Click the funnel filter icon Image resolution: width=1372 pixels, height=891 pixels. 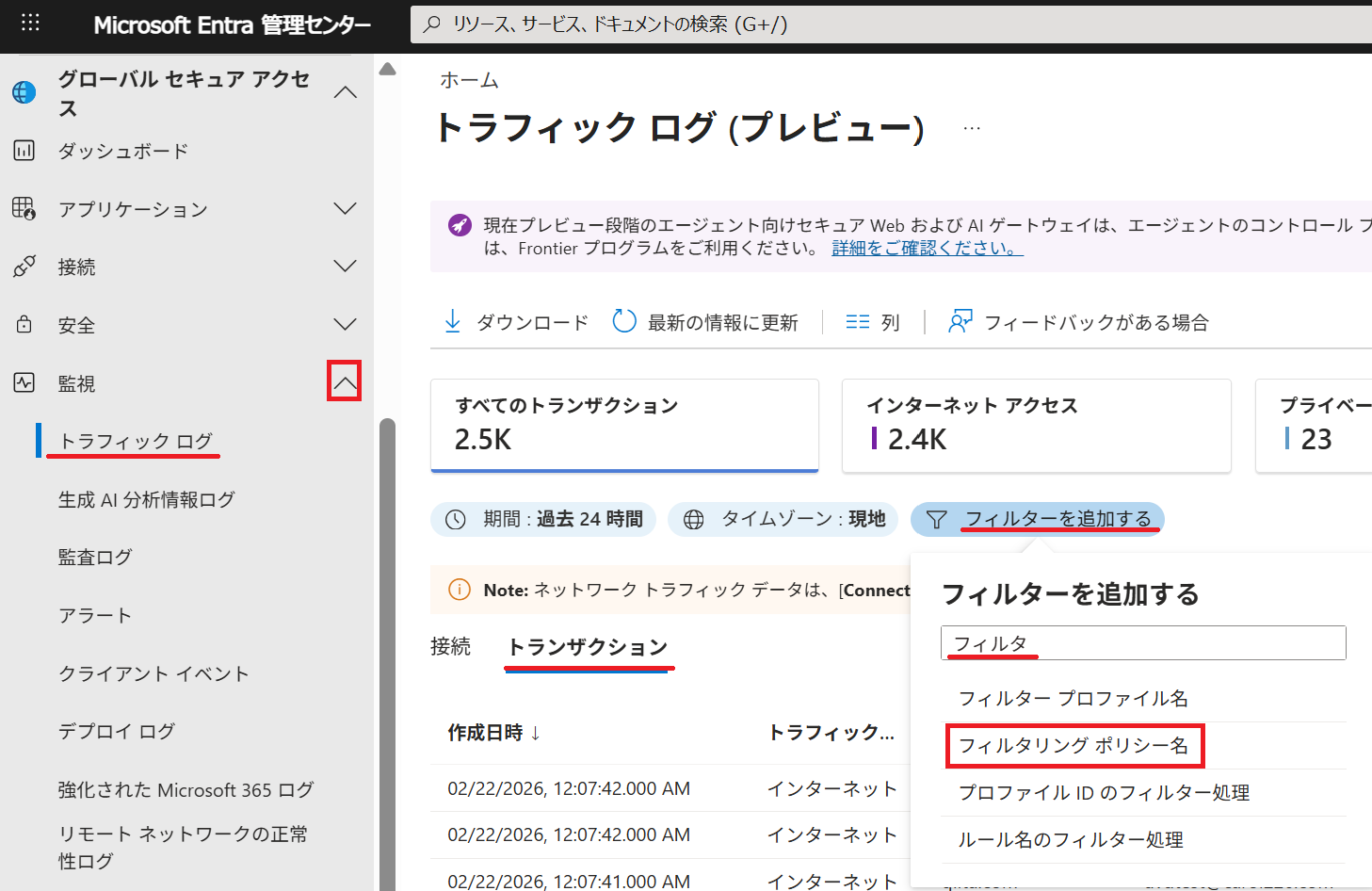pos(936,519)
